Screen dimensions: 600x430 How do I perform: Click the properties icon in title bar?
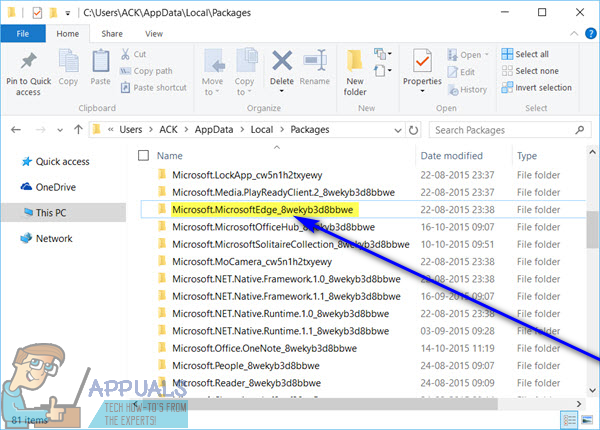click(37, 13)
